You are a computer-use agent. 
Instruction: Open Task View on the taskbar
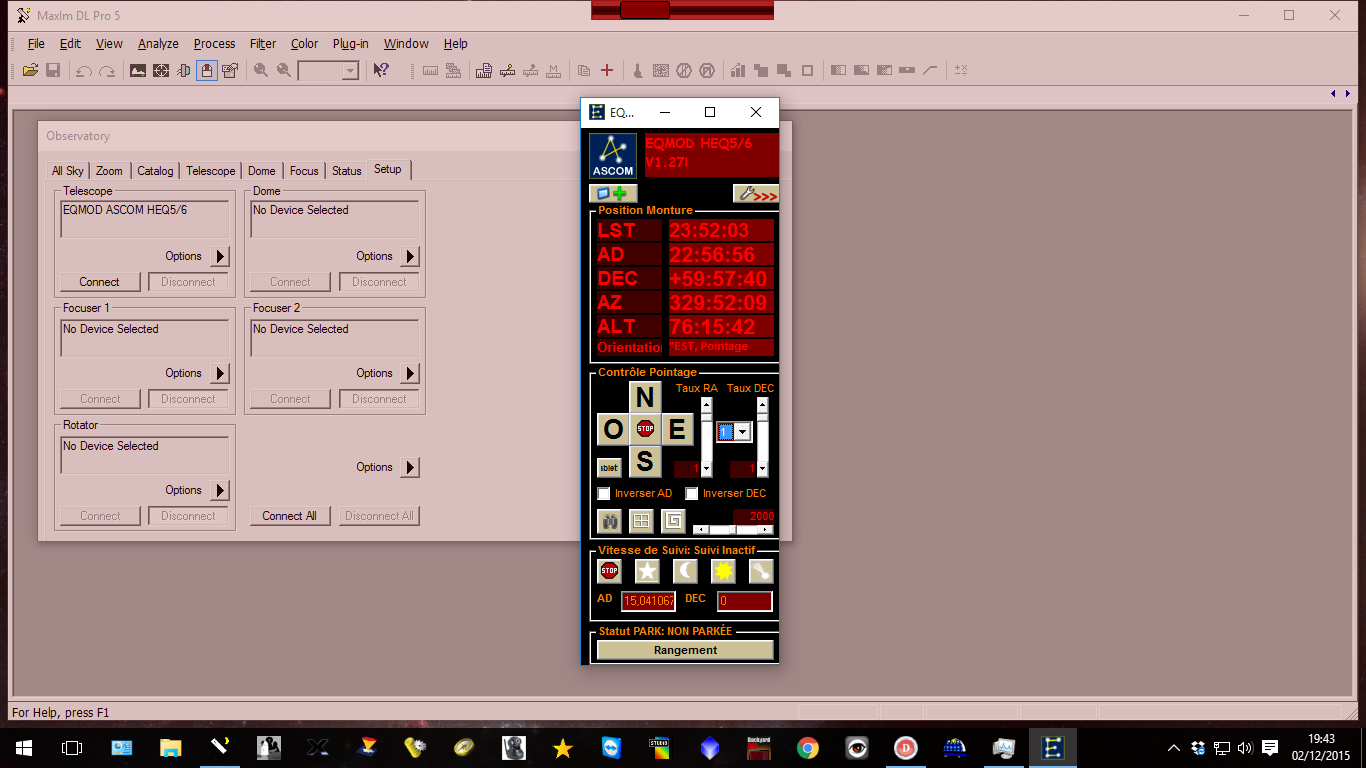tap(72, 748)
